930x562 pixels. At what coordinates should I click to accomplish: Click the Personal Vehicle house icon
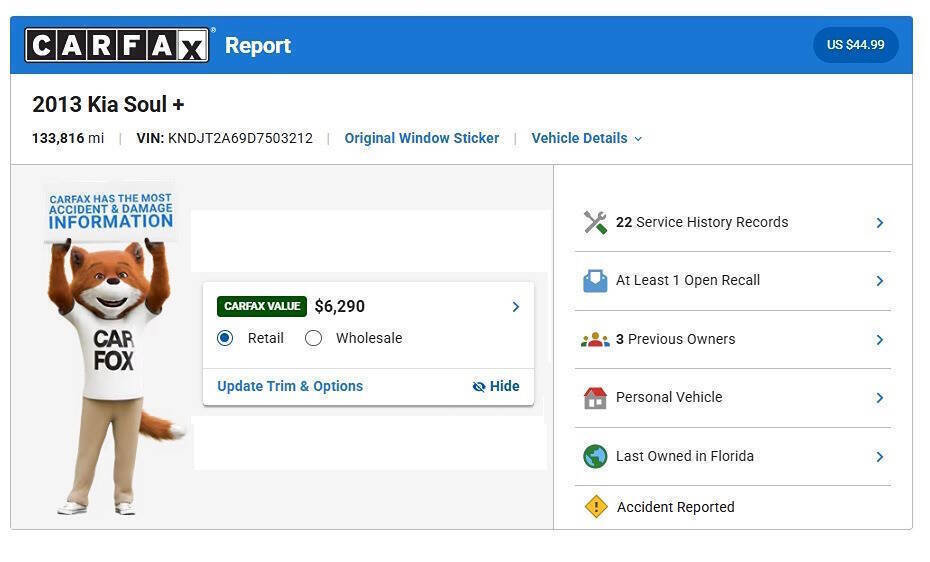click(x=595, y=398)
